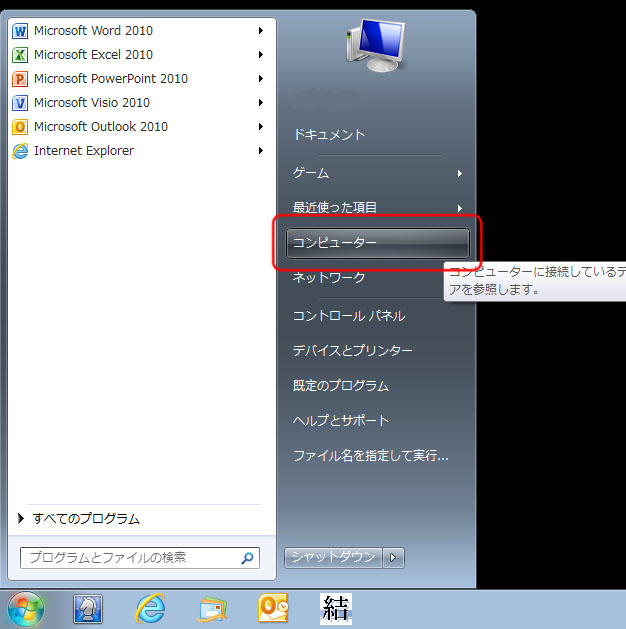This screenshot has width=626, height=629.
Task: Click the Internet Explorer icon in the Start menu
Action: pos(20,151)
